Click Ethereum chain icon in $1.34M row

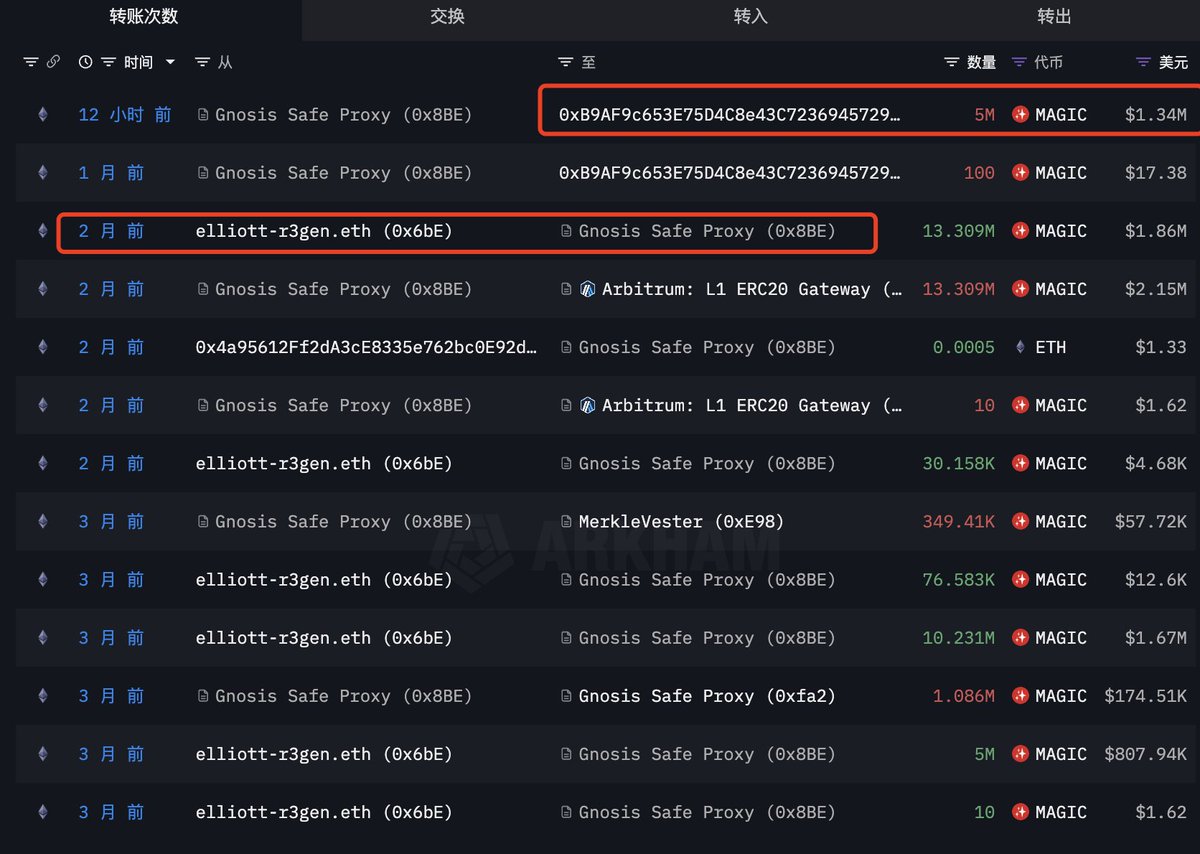[x=42, y=115]
